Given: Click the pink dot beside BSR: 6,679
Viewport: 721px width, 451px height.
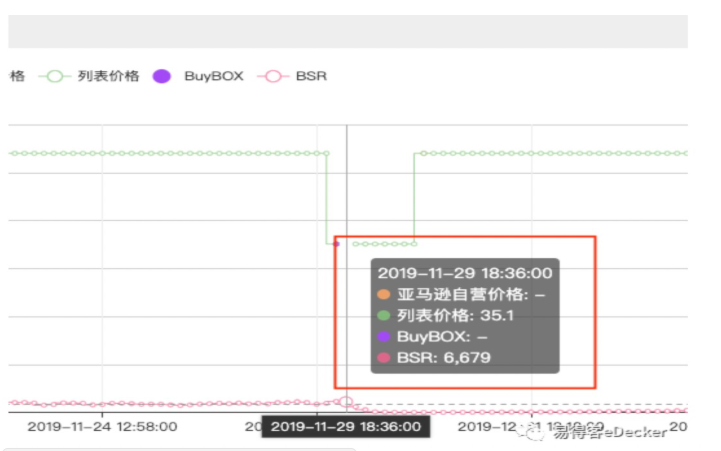Looking at the screenshot, I should 384,358.
